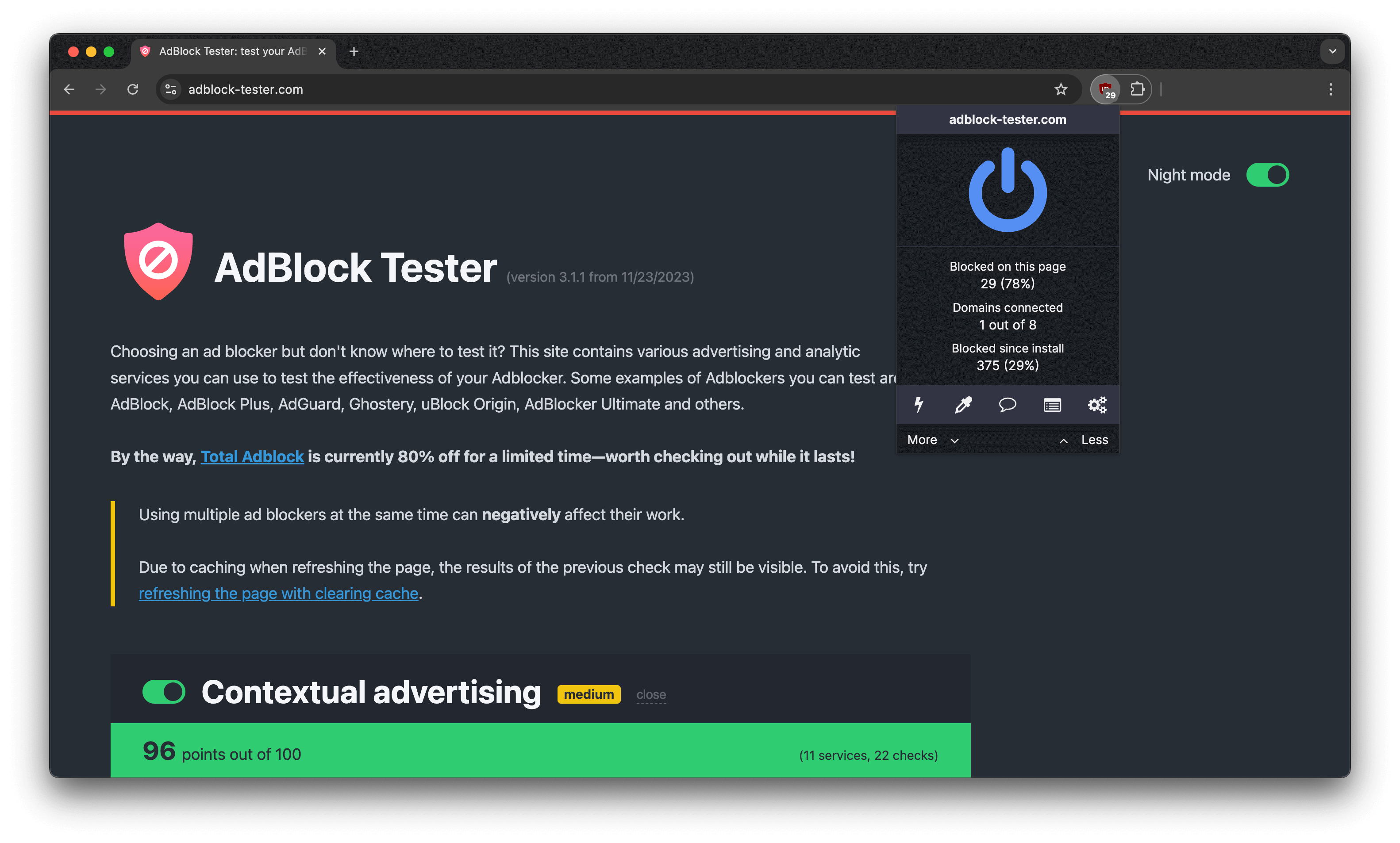Open the browser Extensions puzzle icon

(x=1137, y=89)
